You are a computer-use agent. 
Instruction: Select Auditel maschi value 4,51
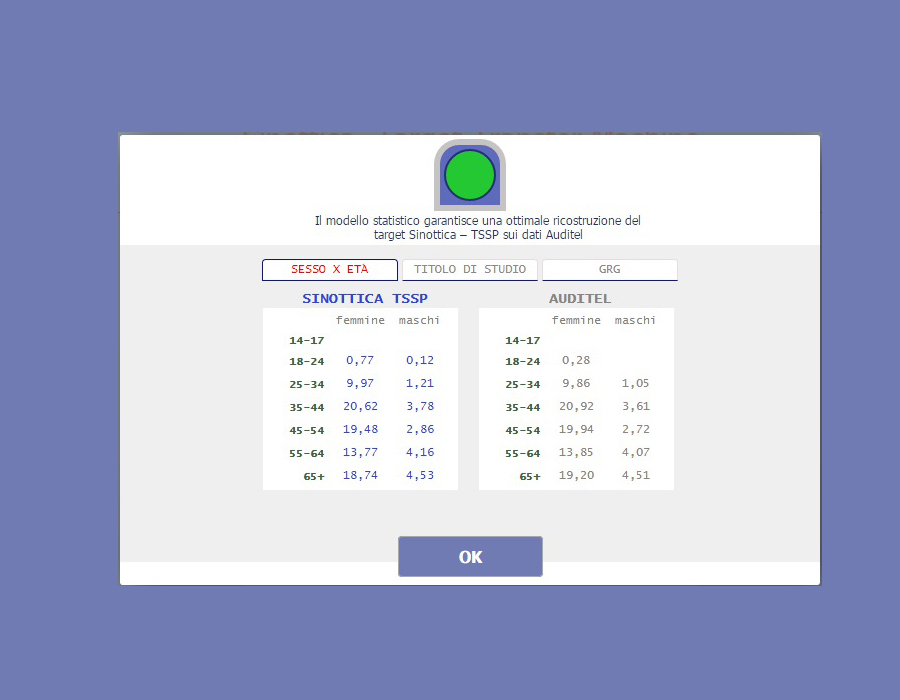point(635,475)
